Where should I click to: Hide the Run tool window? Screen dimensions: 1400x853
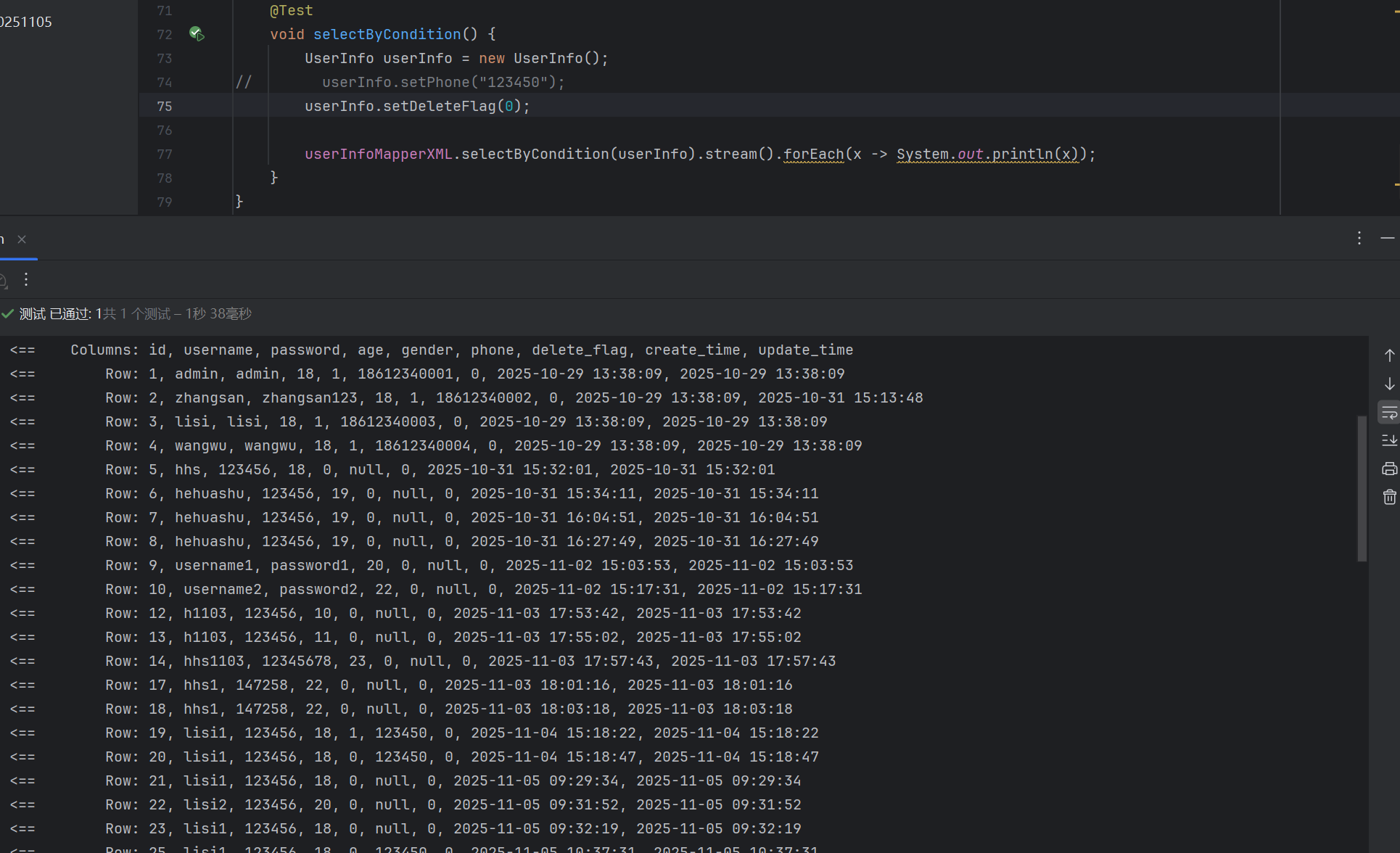1387,238
